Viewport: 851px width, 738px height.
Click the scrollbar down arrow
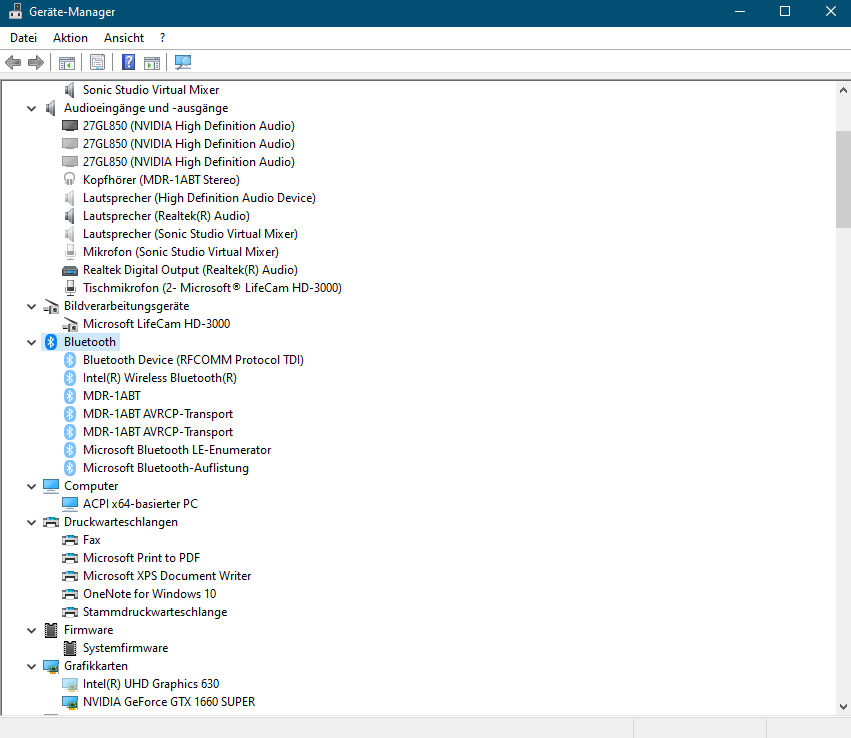pos(843,707)
